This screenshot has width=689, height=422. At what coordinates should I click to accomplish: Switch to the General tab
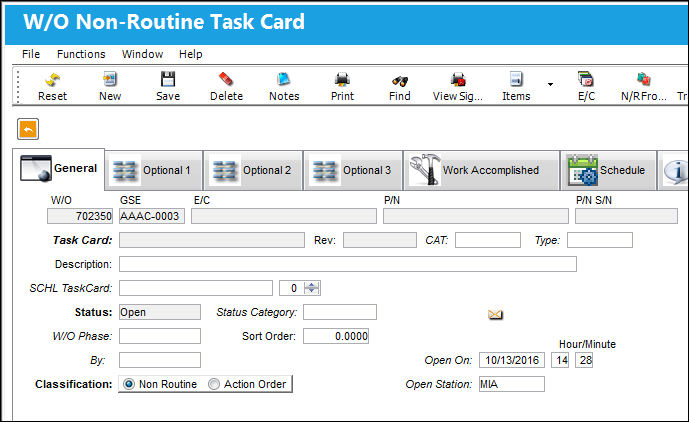59,169
